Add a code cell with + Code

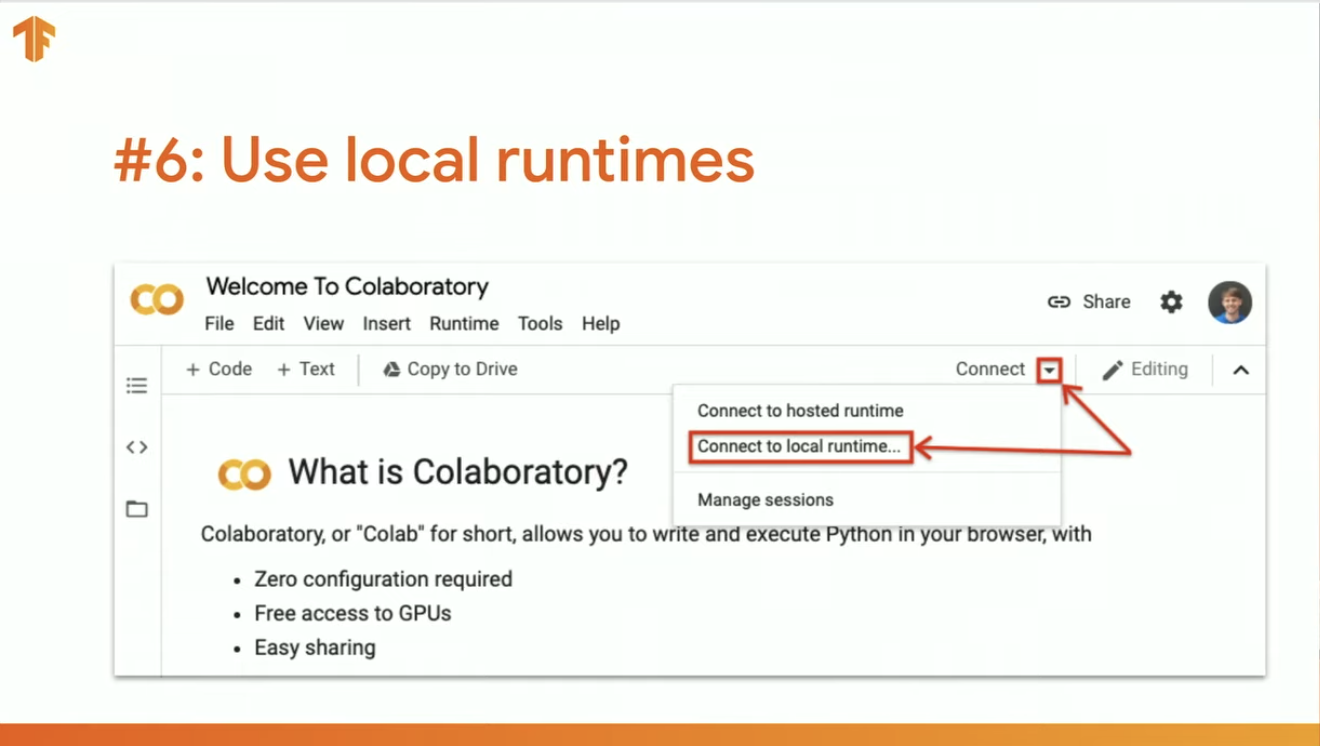click(219, 369)
